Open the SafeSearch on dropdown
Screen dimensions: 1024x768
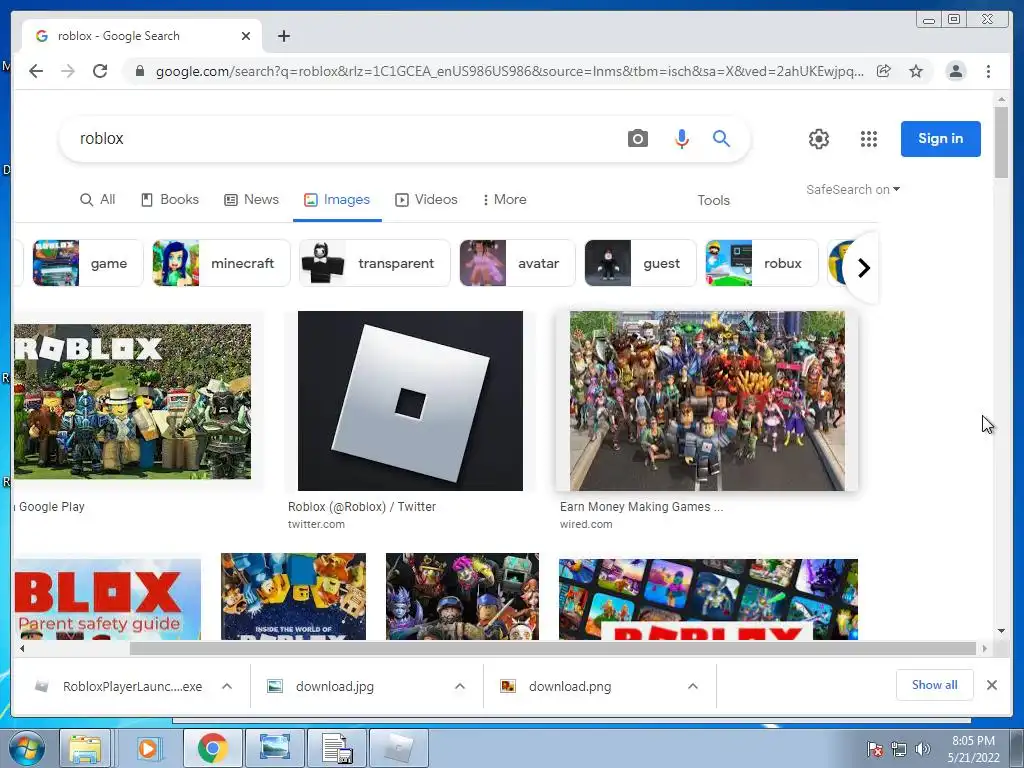[x=853, y=189]
